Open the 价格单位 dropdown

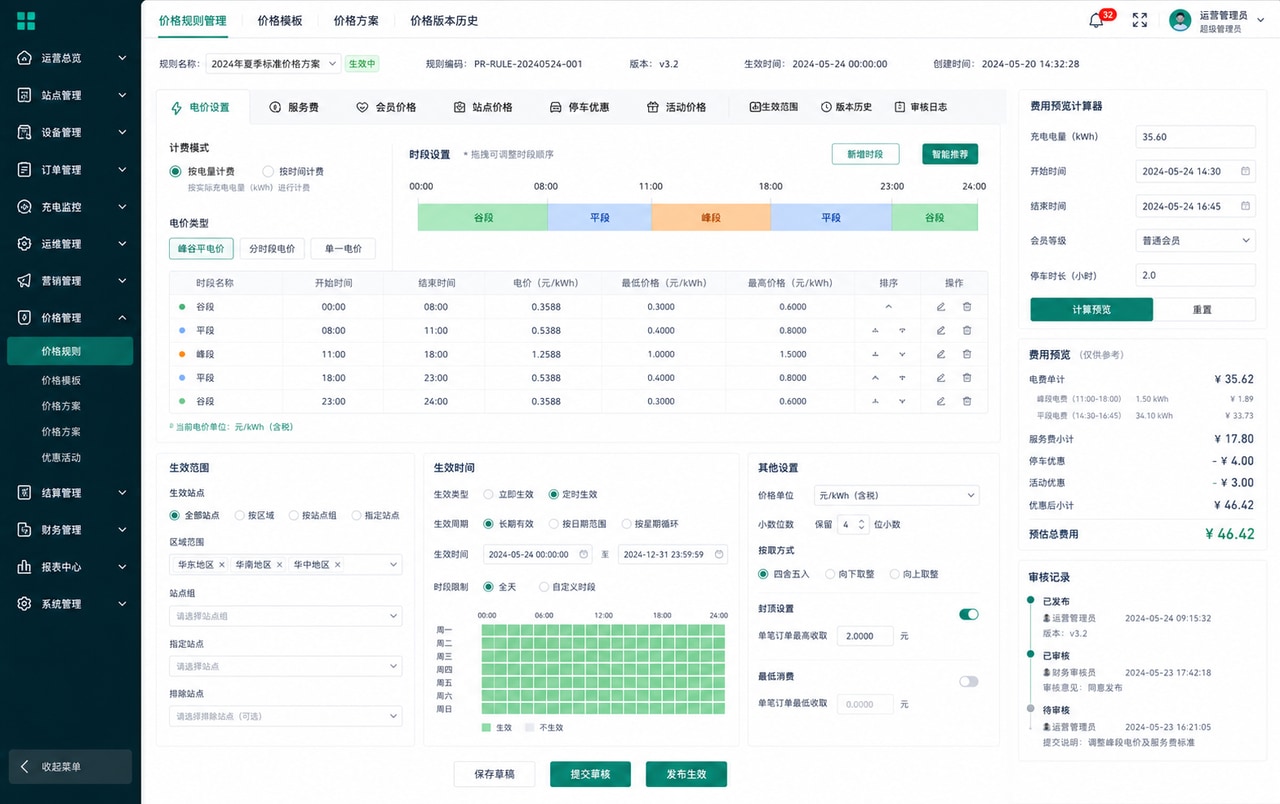(896, 495)
